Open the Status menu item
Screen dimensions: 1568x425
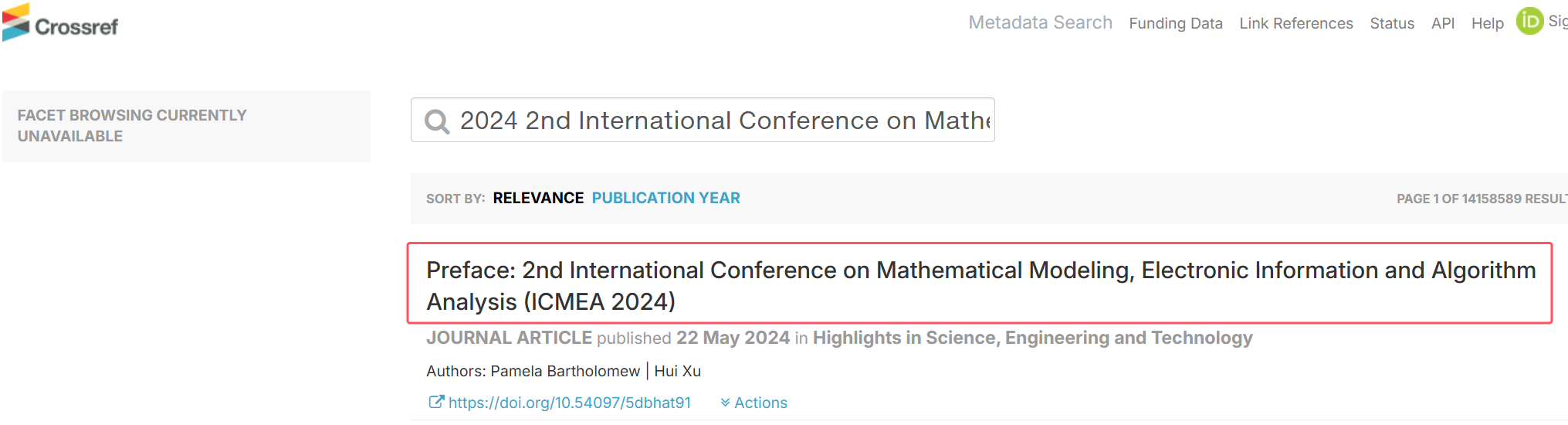click(1392, 23)
